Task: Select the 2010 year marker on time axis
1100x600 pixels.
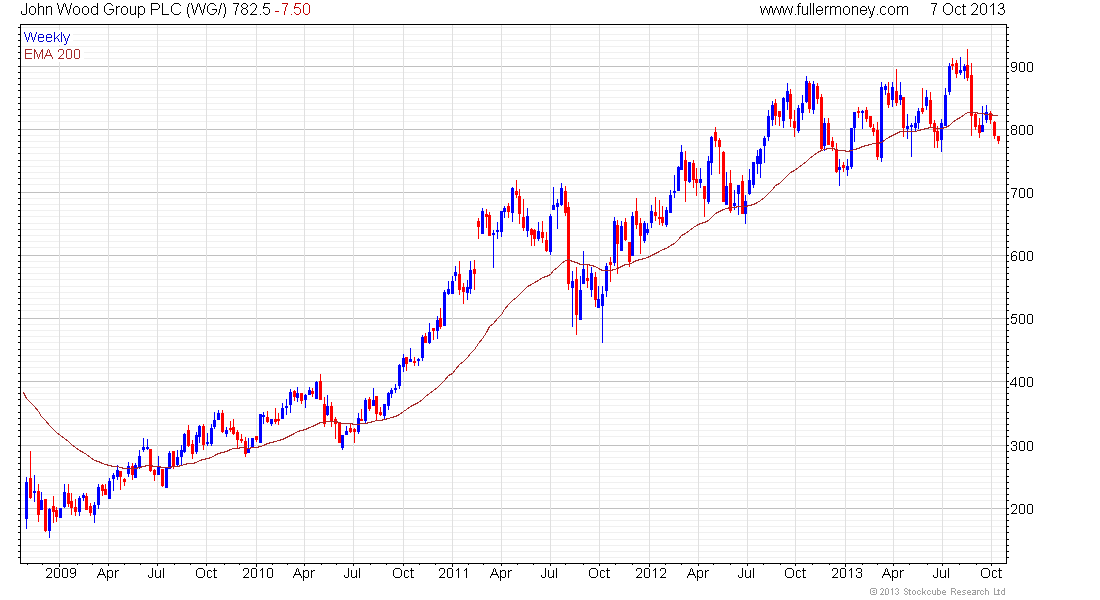Action: point(257,574)
